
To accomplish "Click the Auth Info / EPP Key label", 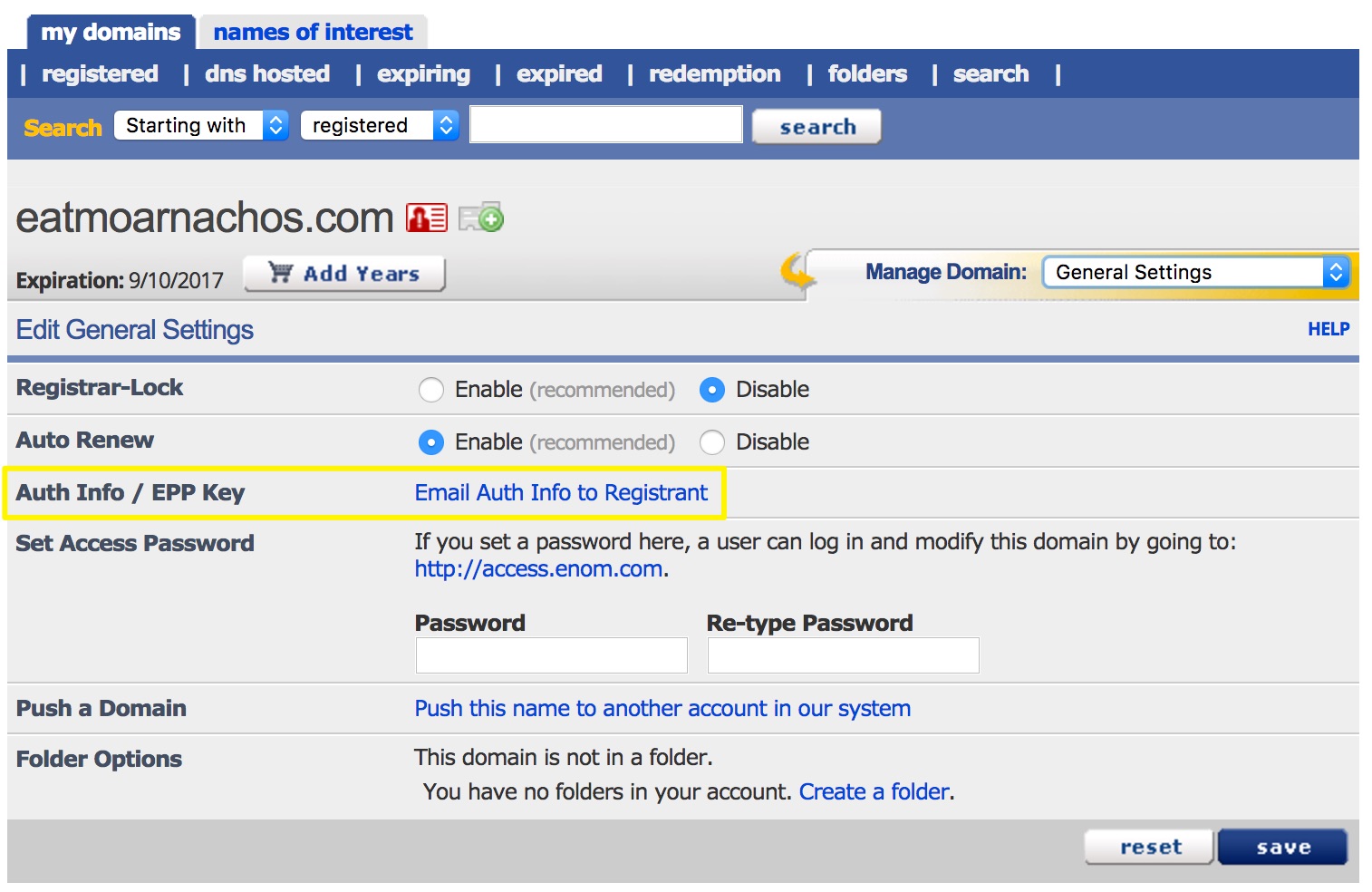I will (130, 492).
